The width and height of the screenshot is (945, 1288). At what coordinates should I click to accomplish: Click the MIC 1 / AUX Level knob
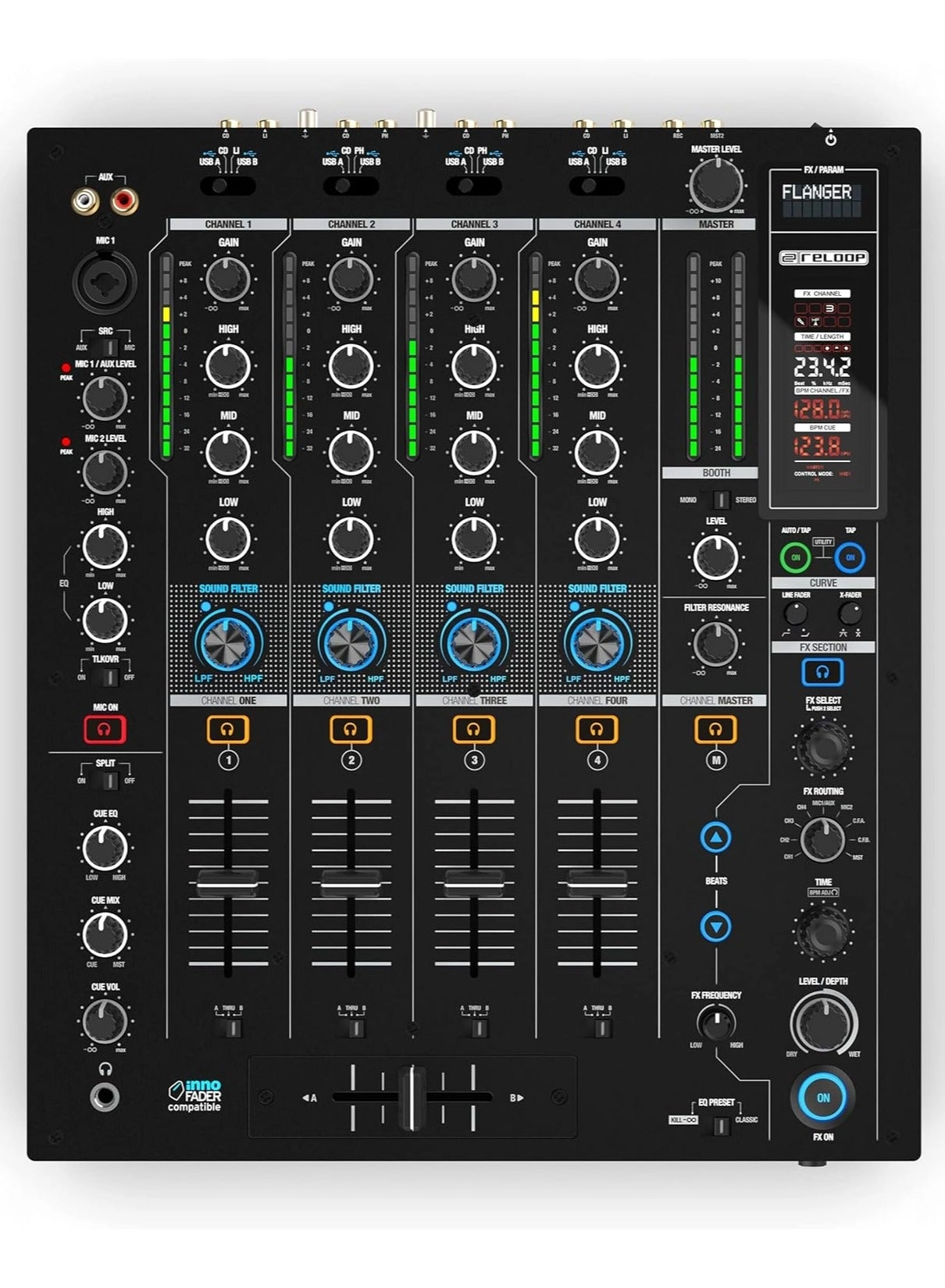pyautogui.click(x=105, y=398)
